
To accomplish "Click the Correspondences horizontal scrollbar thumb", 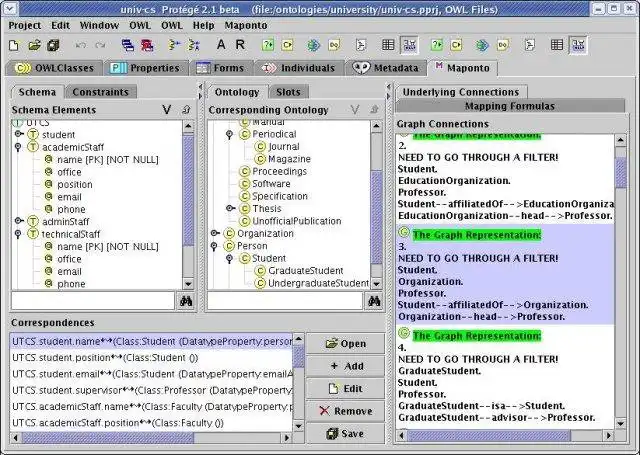I will point(108,438).
